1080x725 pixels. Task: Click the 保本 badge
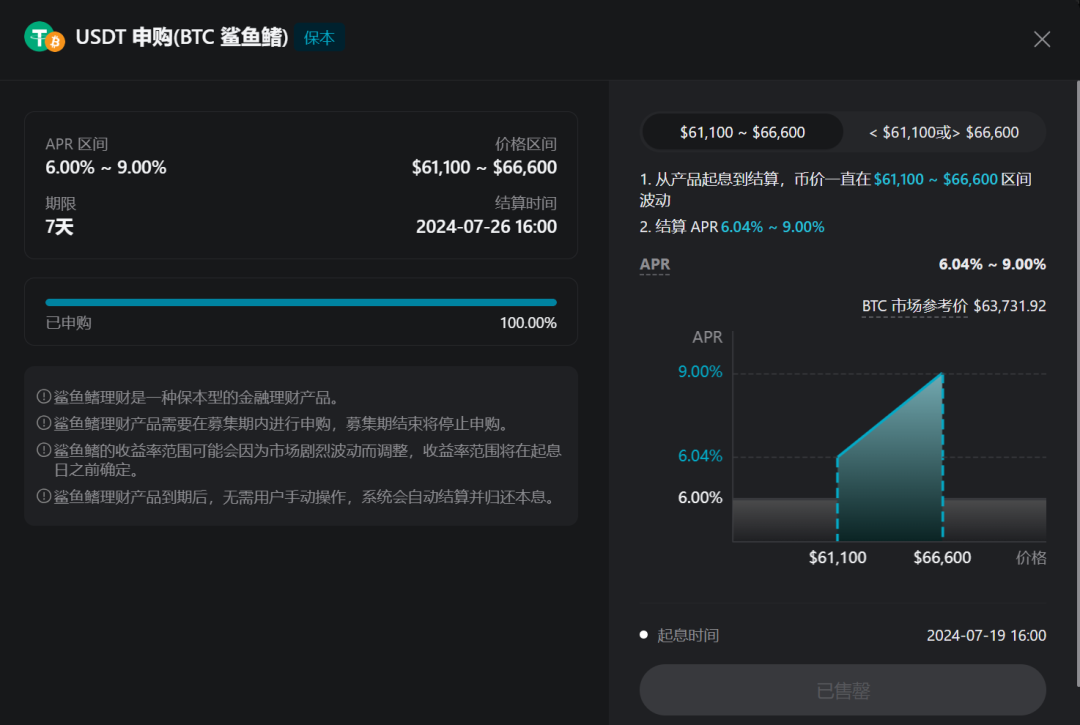click(319, 38)
